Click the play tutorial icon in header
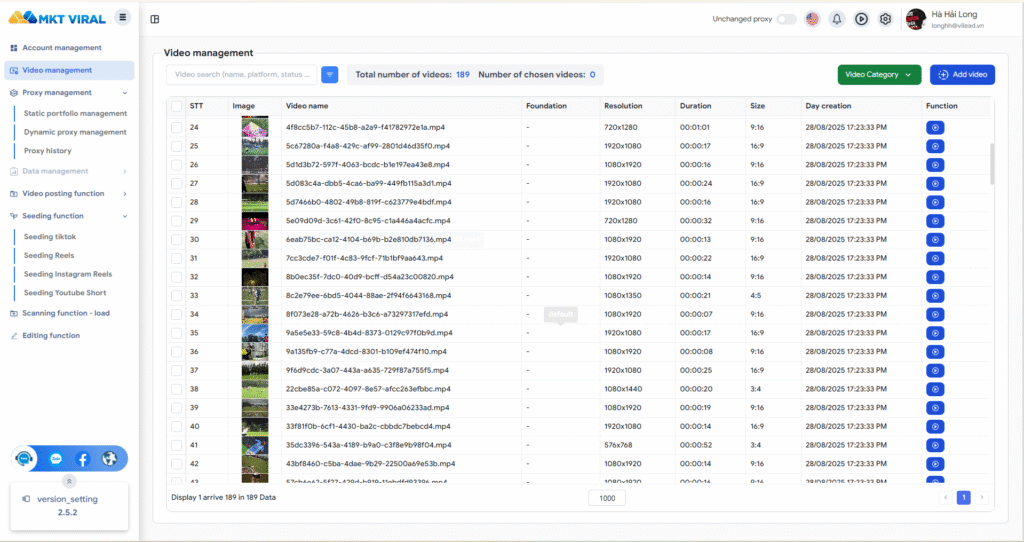This screenshot has height=542, width=1024. click(861, 19)
